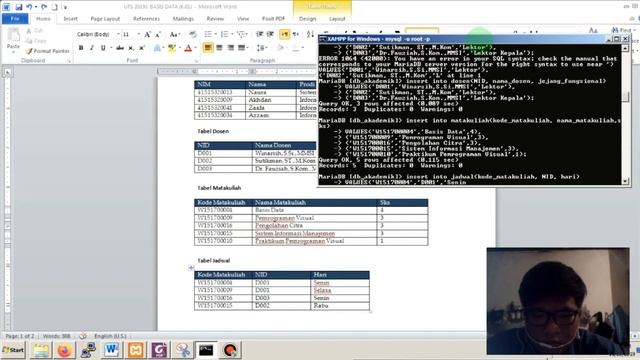
Task: Apply the yellow text highlight color
Action: (x=172, y=48)
